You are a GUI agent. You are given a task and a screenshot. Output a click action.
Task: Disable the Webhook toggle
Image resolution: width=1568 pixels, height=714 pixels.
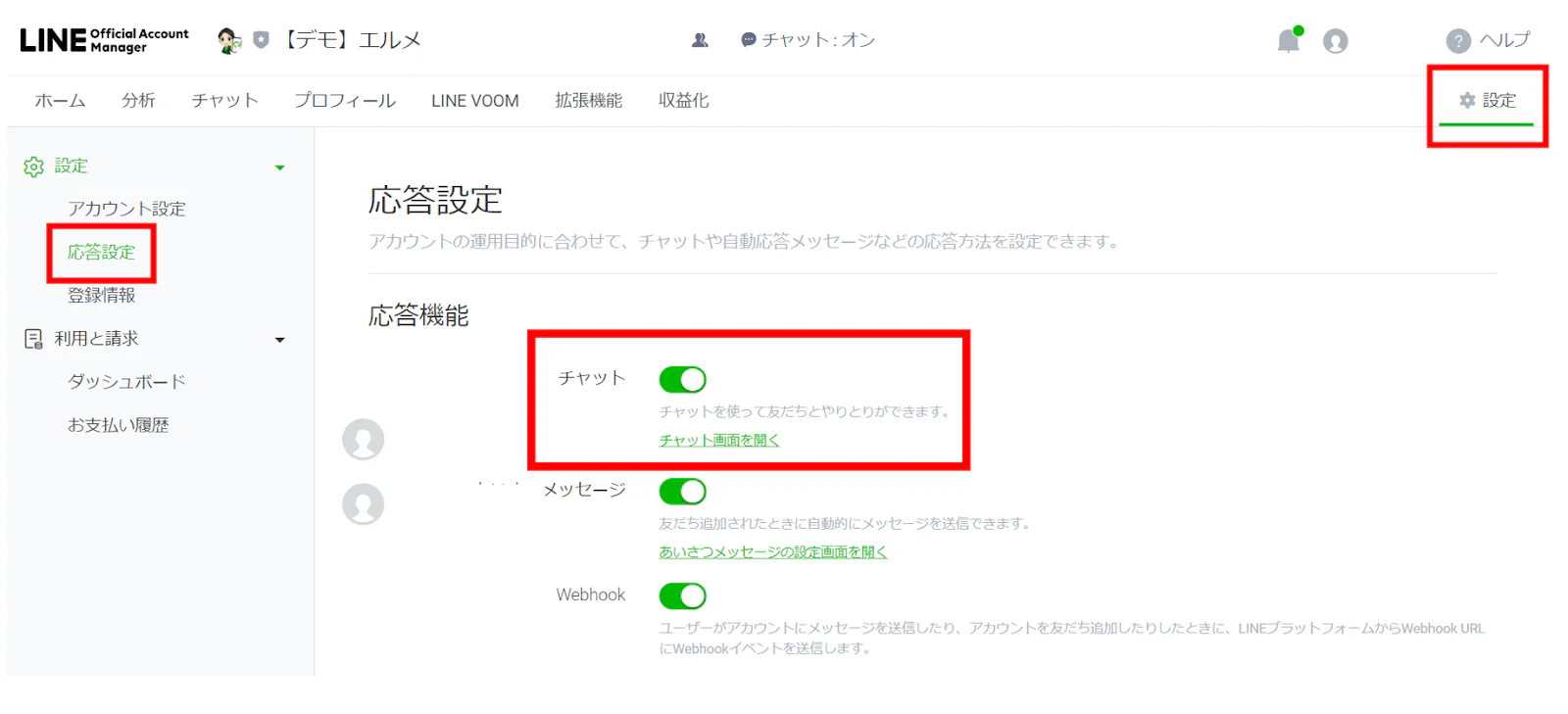pos(682,595)
